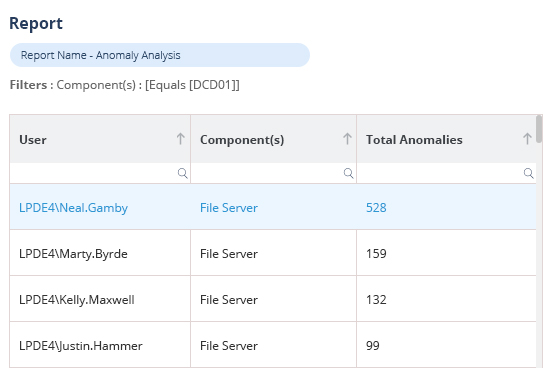The height and width of the screenshot is (380, 552).
Task: Select LPDE4\Justin.Hammer user cell
Action: tap(100, 345)
